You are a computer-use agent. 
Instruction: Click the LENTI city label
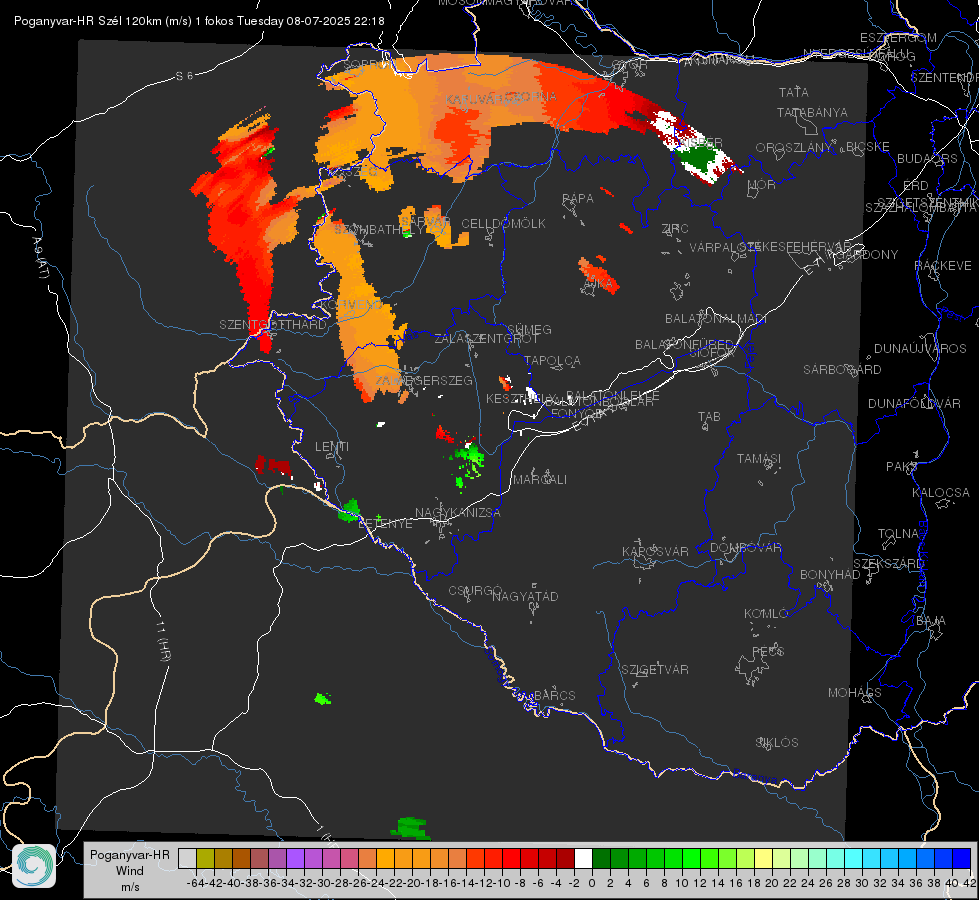[332, 447]
